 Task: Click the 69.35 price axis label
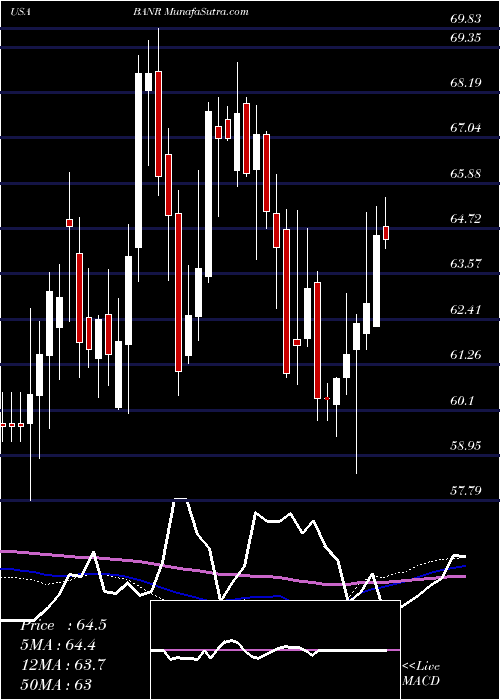466,38
